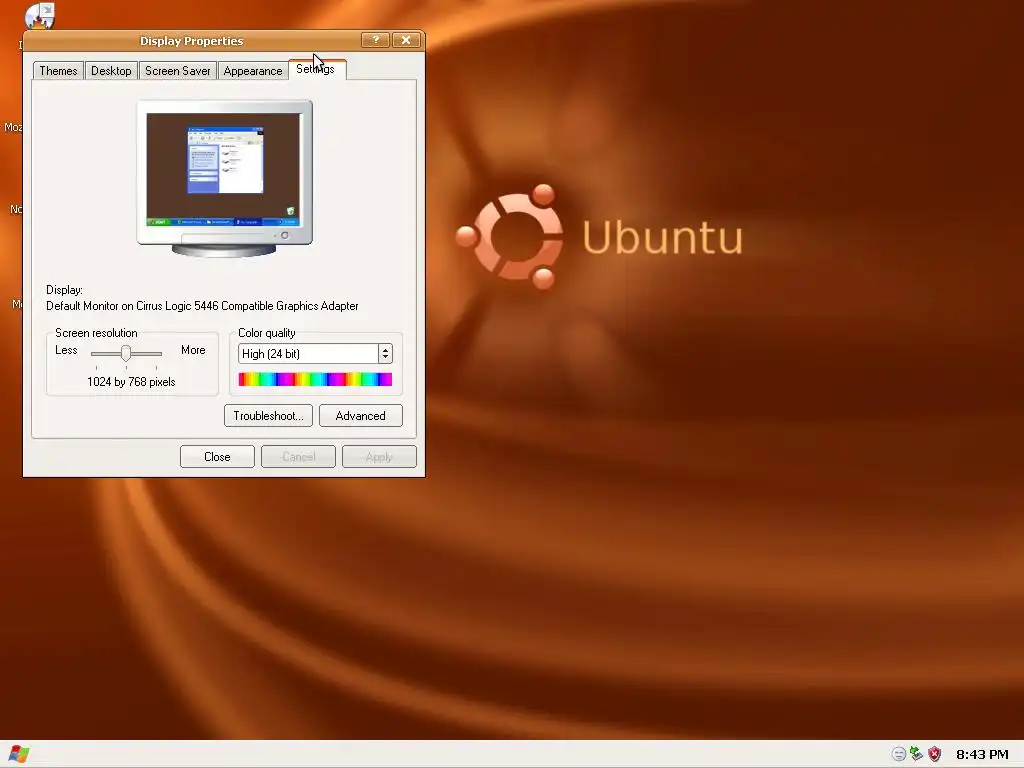This screenshot has height=768, width=1024.
Task: Open the Advanced display settings
Action: 360,415
